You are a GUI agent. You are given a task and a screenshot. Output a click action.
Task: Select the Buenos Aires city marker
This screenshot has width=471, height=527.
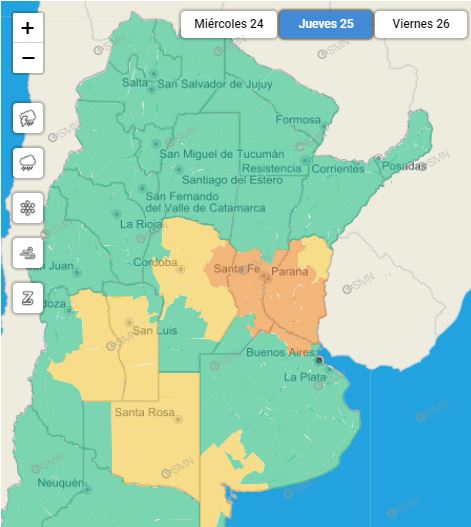[x=319, y=361]
